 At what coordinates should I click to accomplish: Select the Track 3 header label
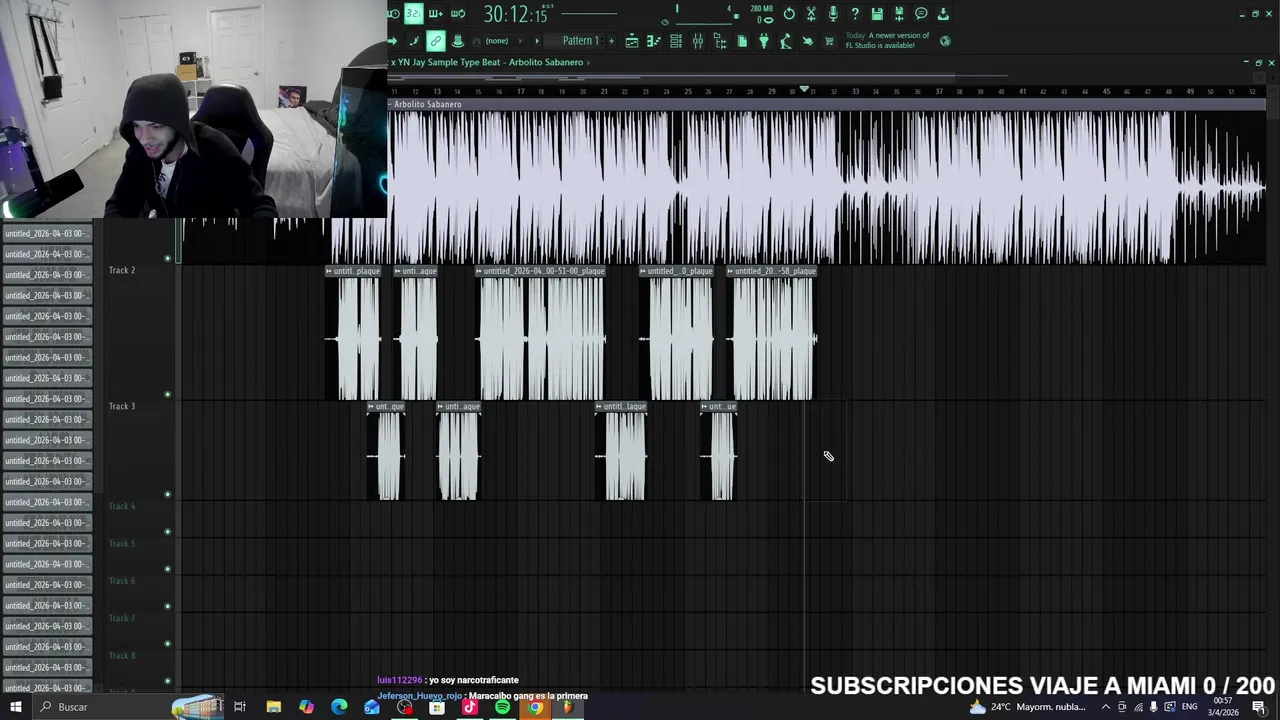(x=122, y=406)
